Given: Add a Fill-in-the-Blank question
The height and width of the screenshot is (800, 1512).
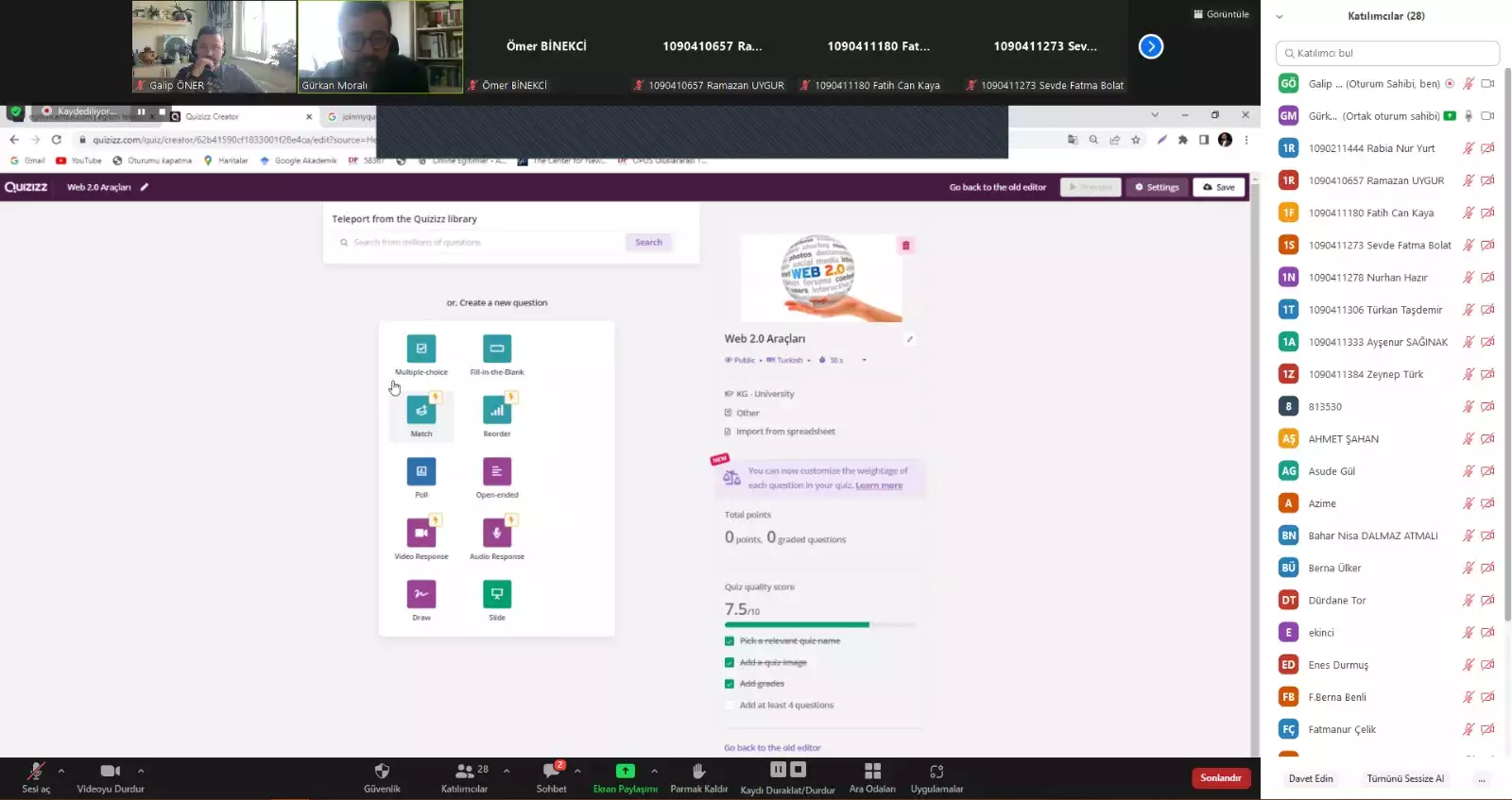Looking at the screenshot, I should pyautogui.click(x=497, y=354).
